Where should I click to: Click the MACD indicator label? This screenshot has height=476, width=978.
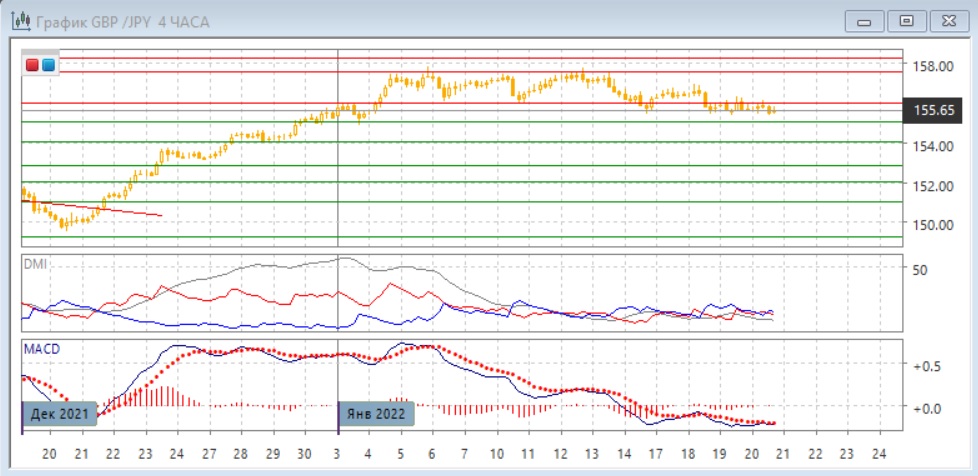point(42,347)
